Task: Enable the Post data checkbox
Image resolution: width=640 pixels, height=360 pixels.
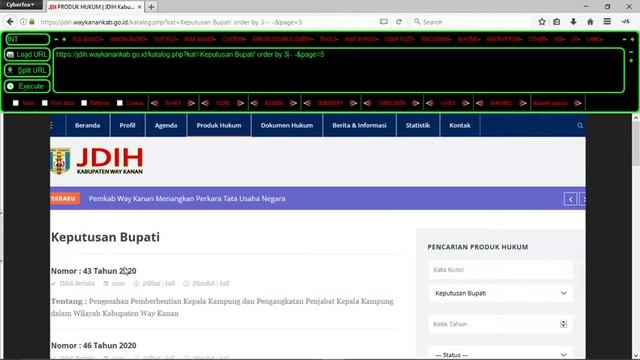Action: [44, 103]
